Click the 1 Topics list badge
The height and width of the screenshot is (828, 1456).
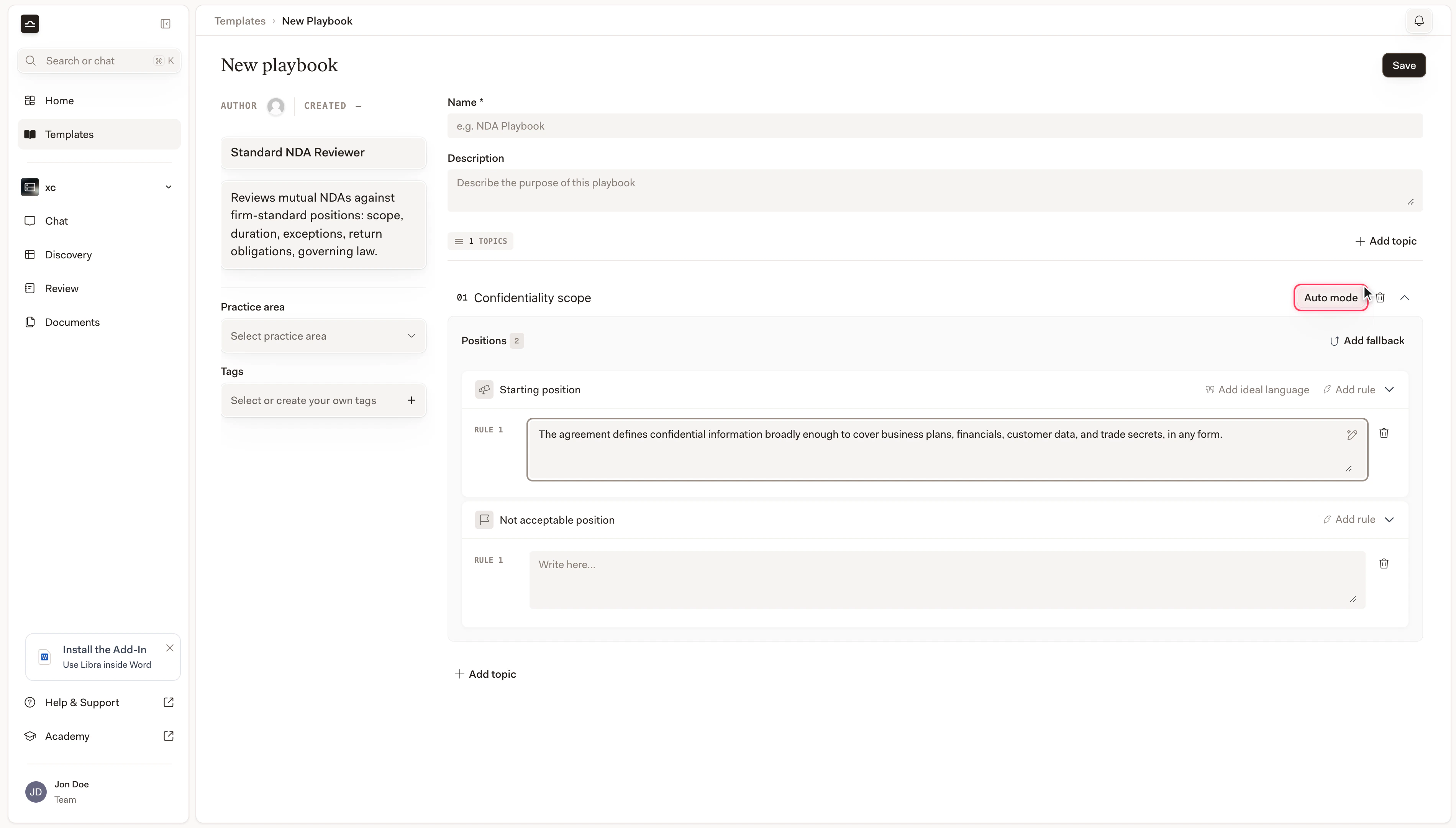480,241
